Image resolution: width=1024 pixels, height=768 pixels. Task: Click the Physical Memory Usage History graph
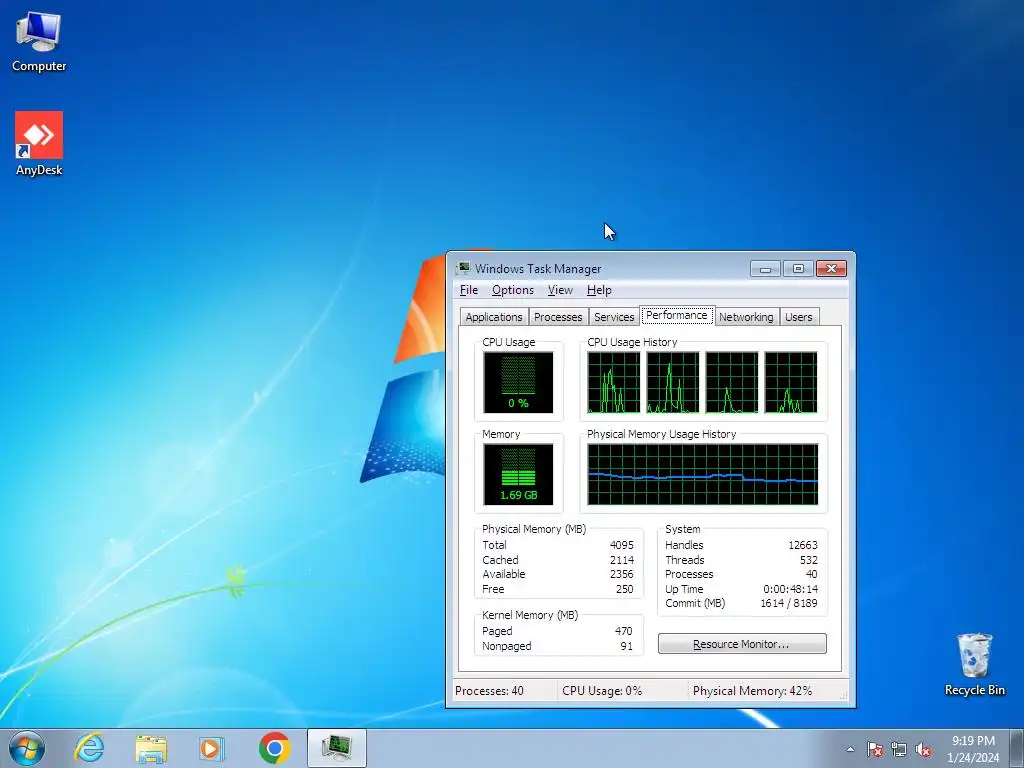point(703,475)
